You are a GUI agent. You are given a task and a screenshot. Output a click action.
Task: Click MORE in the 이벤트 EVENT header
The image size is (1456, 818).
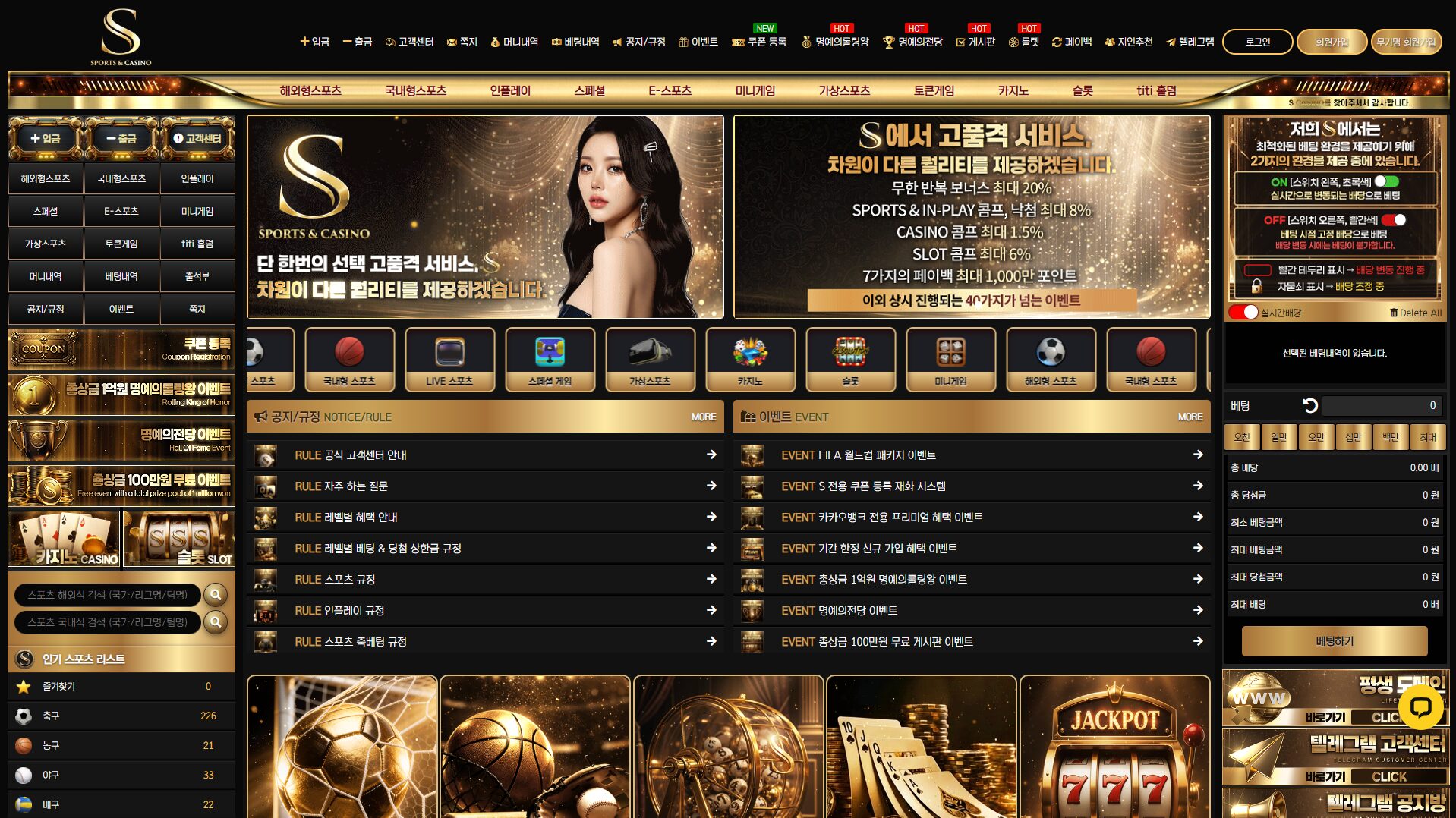click(1190, 417)
